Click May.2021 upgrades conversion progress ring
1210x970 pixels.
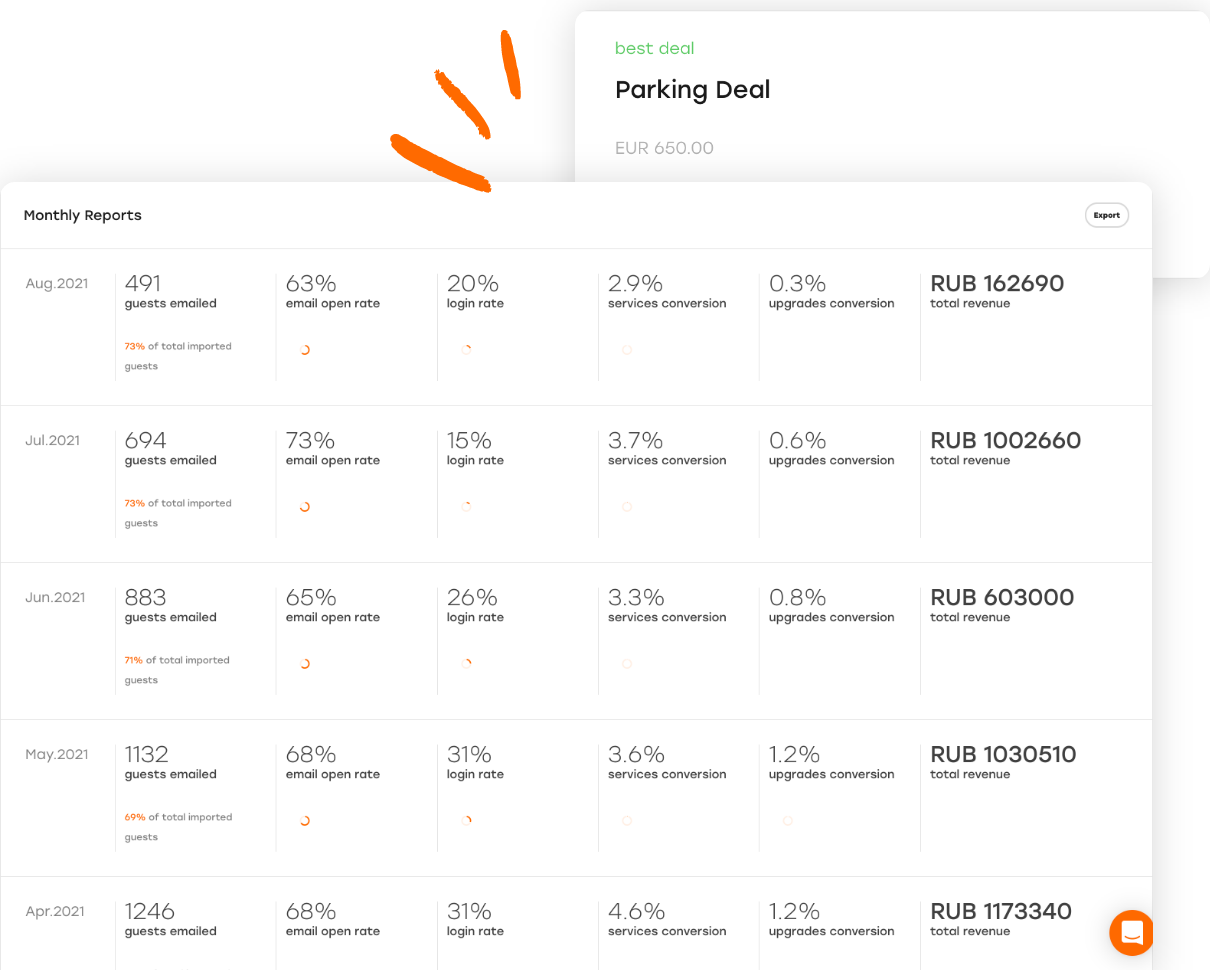[x=788, y=821]
